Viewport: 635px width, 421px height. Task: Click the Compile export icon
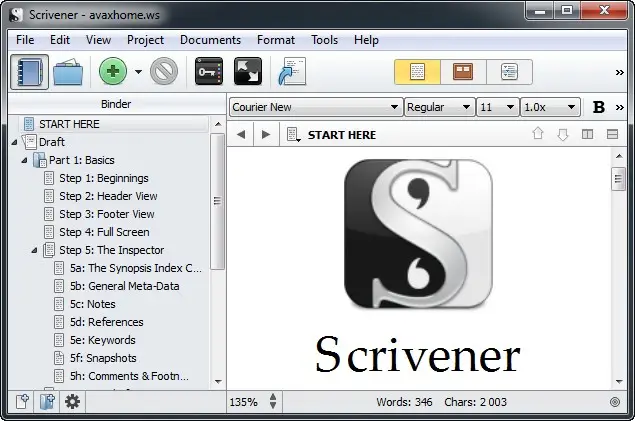click(x=292, y=71)
